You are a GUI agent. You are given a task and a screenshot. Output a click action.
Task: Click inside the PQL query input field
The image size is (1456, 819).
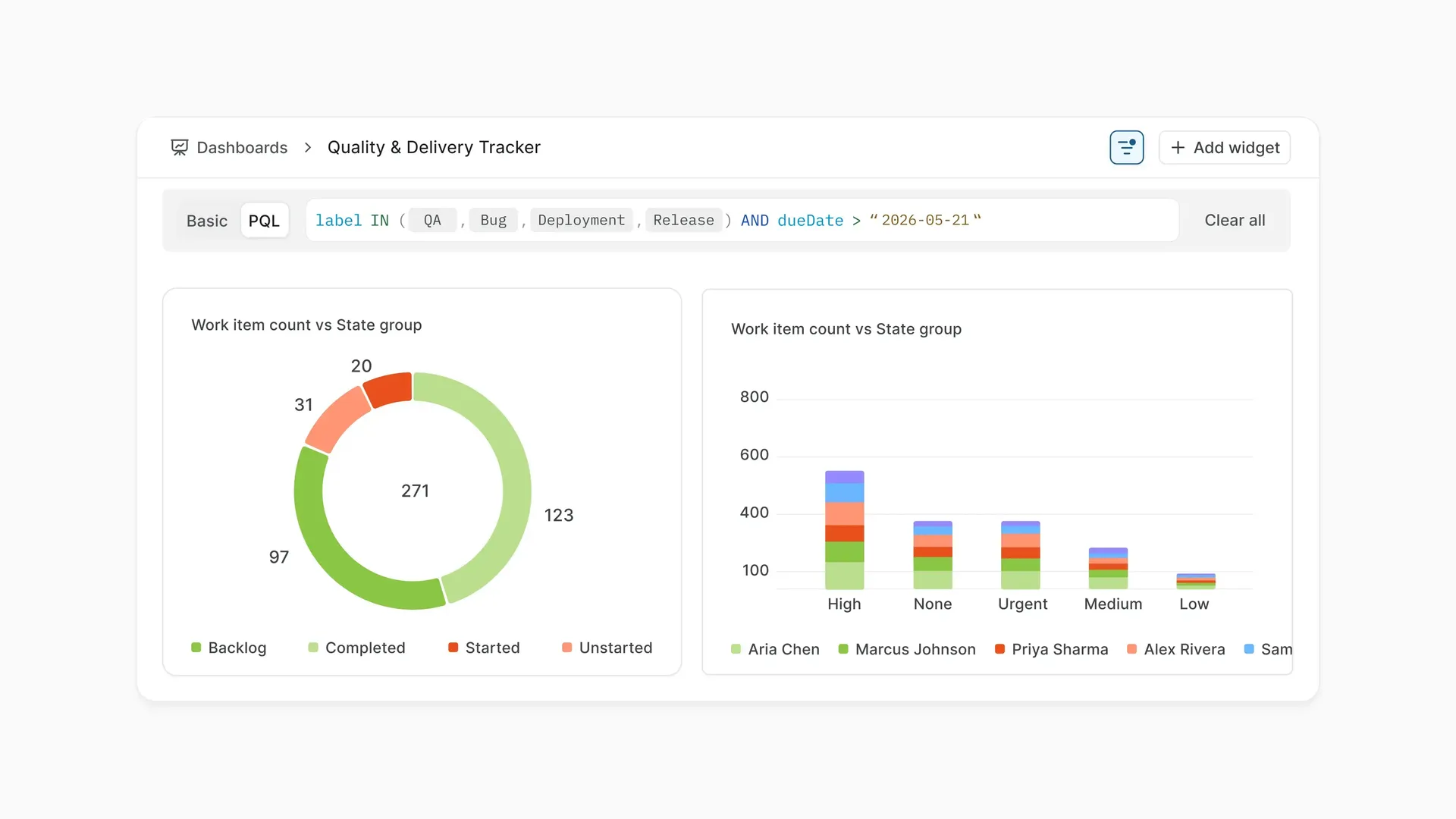[x=742, y=220]
